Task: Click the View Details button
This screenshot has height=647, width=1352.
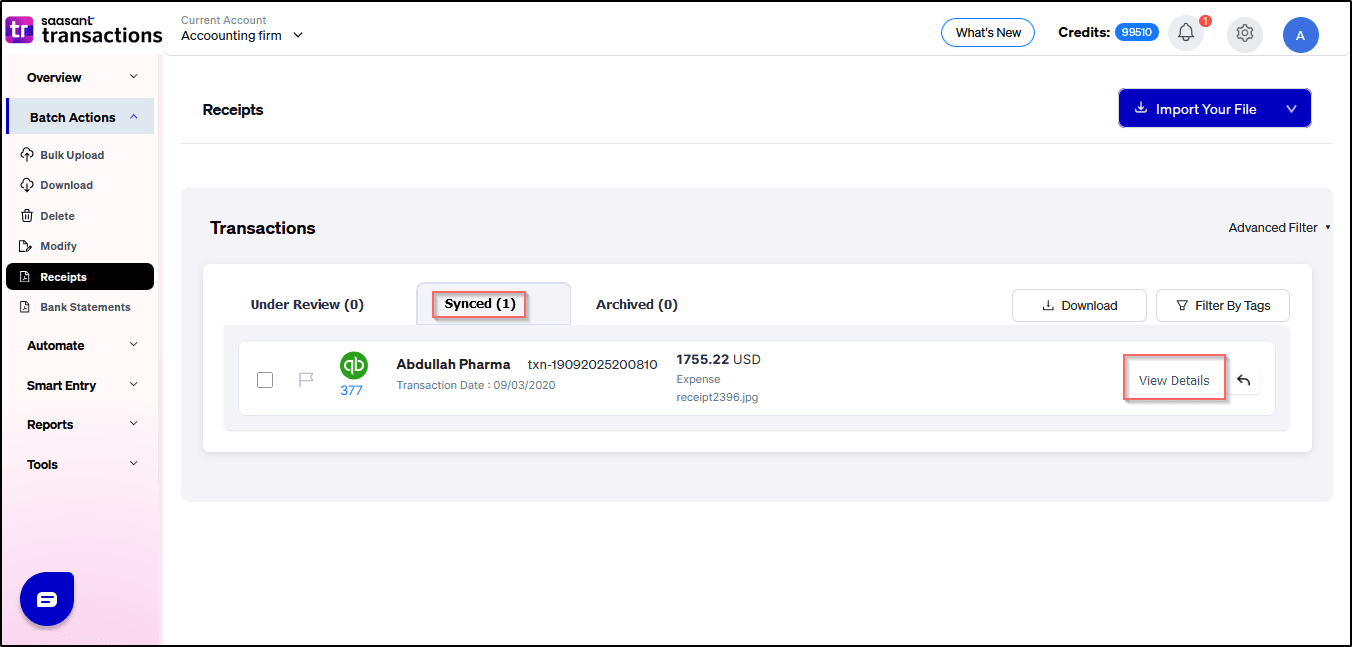Action: (1174, 380)
